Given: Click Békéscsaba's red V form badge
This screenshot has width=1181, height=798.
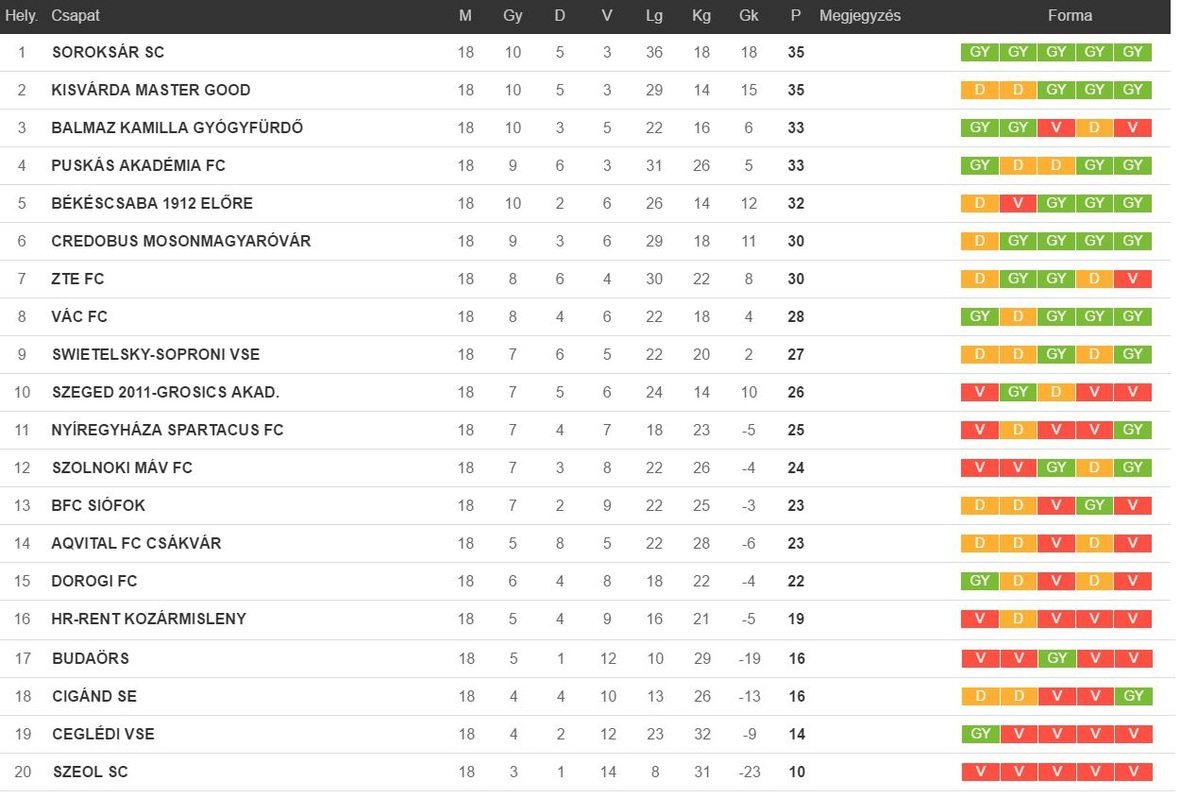Looking at the screenshot, I should (x=1018, y=203).
